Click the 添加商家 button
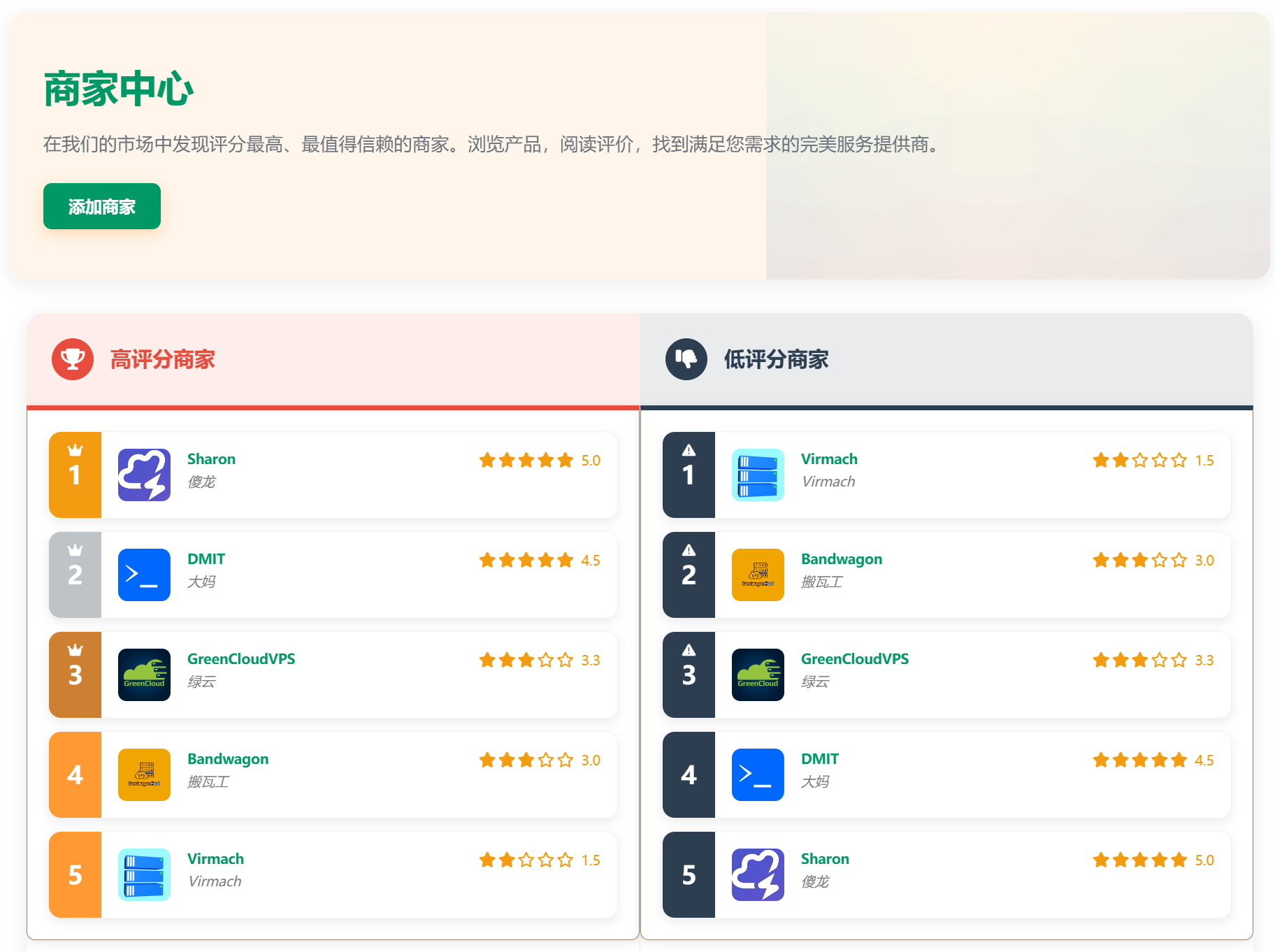The image size is (1275, 952). click(102, 206)
